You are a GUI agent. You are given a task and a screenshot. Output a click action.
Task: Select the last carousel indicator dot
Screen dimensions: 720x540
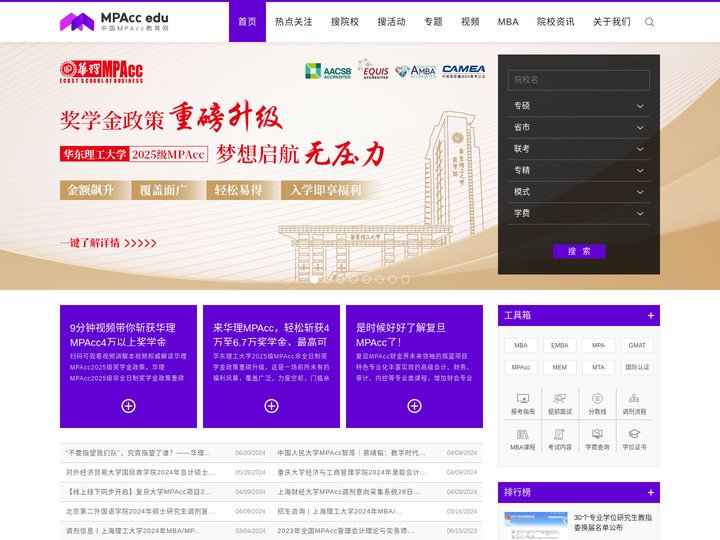tap(405, 279)
